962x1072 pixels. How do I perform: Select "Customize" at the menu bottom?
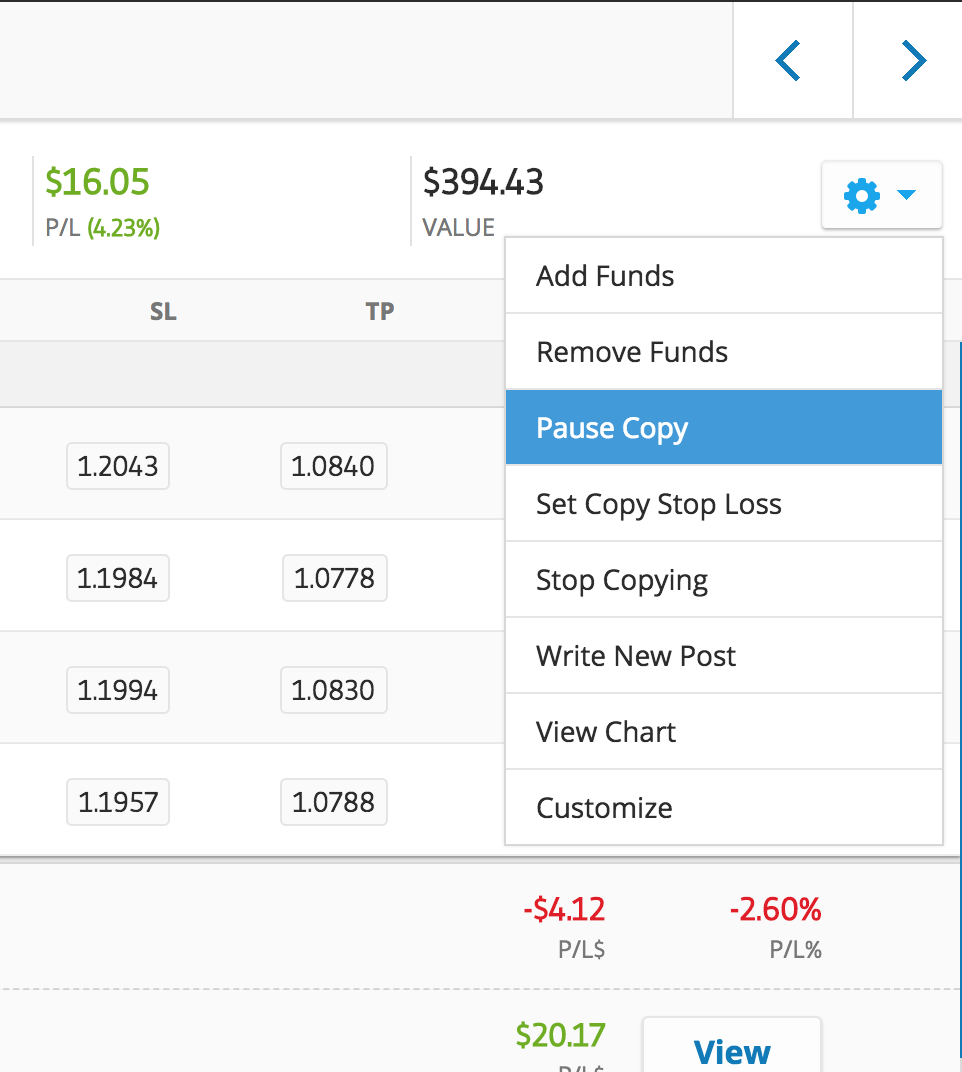tap(604, 807)
